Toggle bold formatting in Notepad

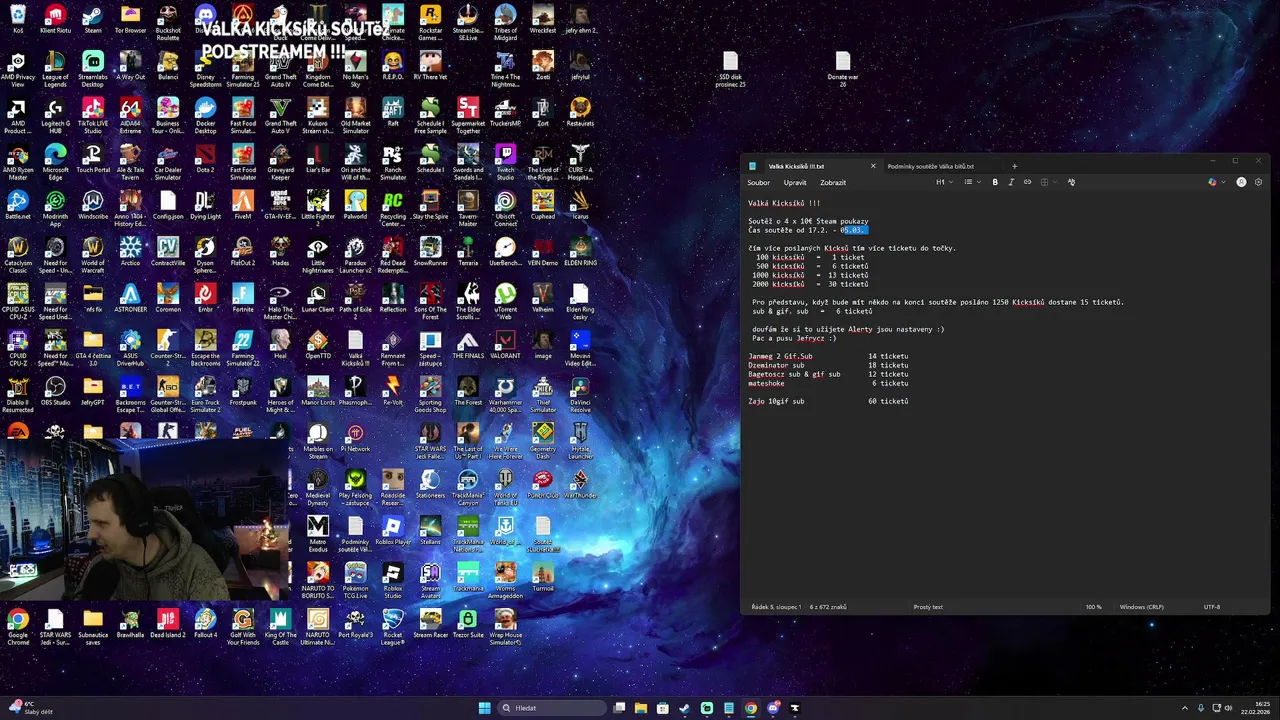tap(995, 182)
